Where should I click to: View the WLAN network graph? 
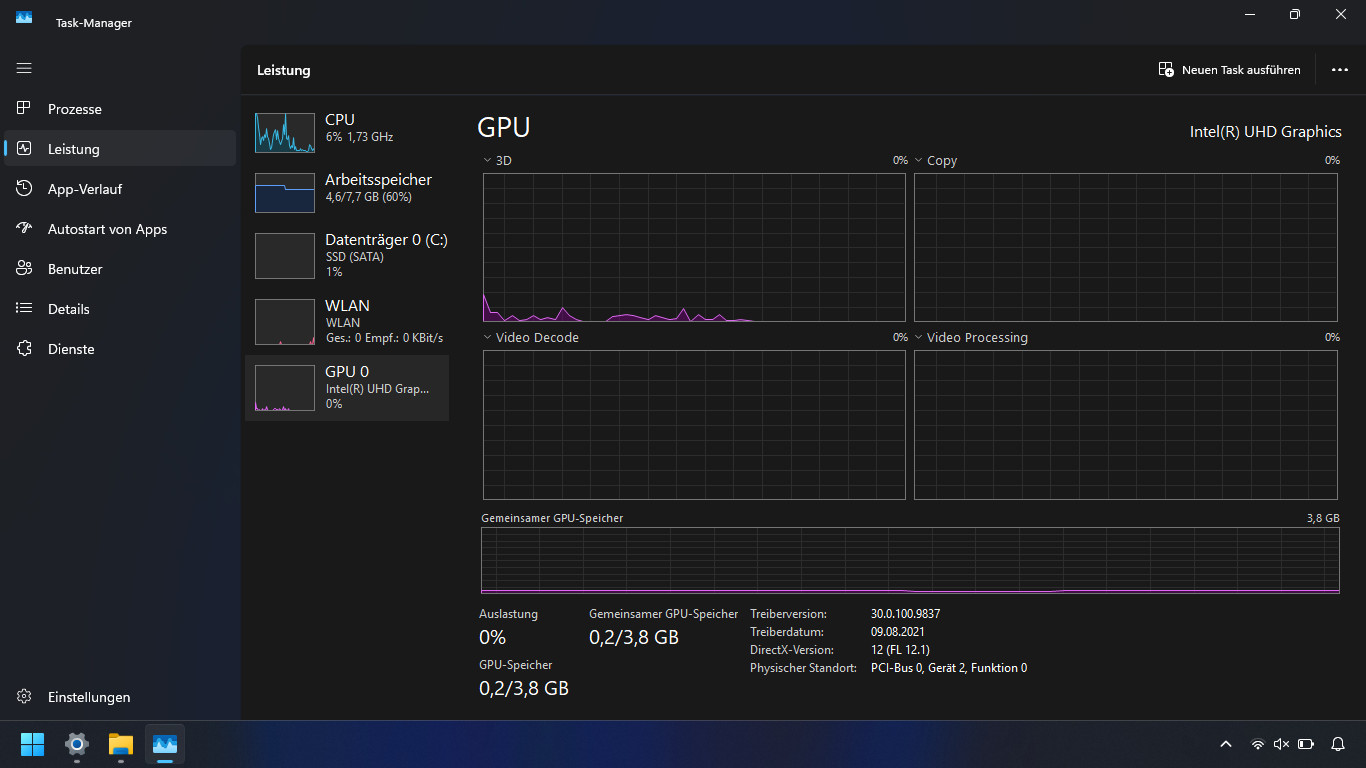click(x=285, y=322)
